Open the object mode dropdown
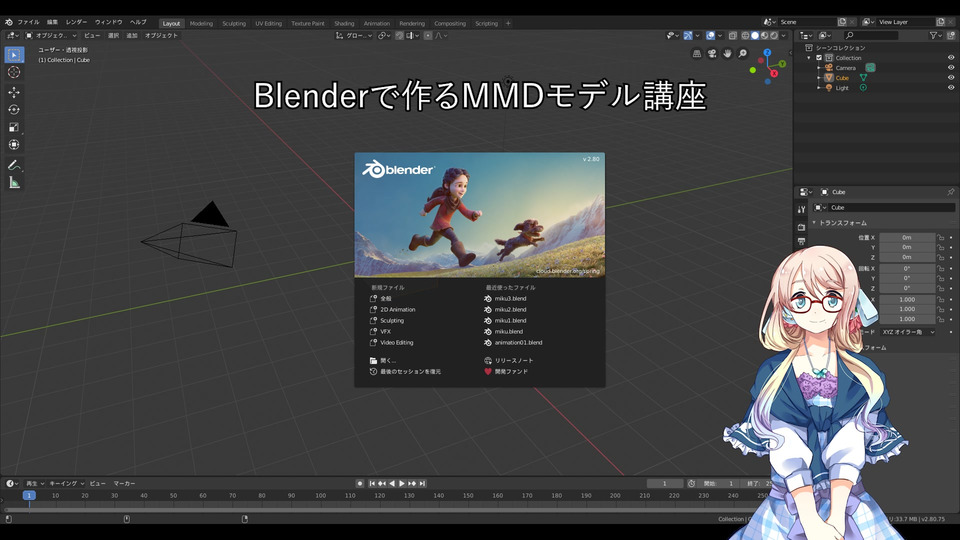The image size is (960, 540). tap(51, 36)
